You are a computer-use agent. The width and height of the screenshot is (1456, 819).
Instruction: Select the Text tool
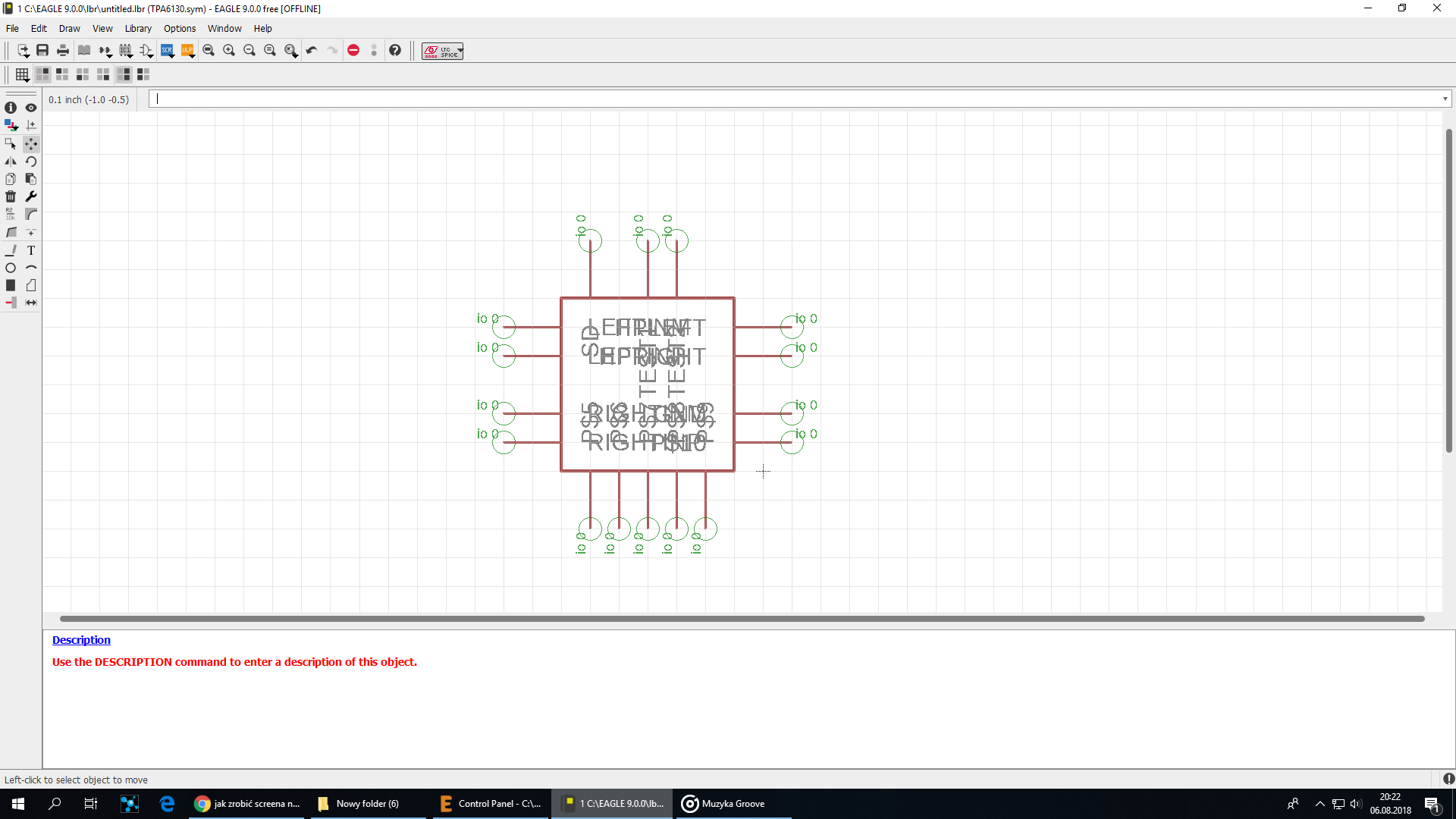31,250
